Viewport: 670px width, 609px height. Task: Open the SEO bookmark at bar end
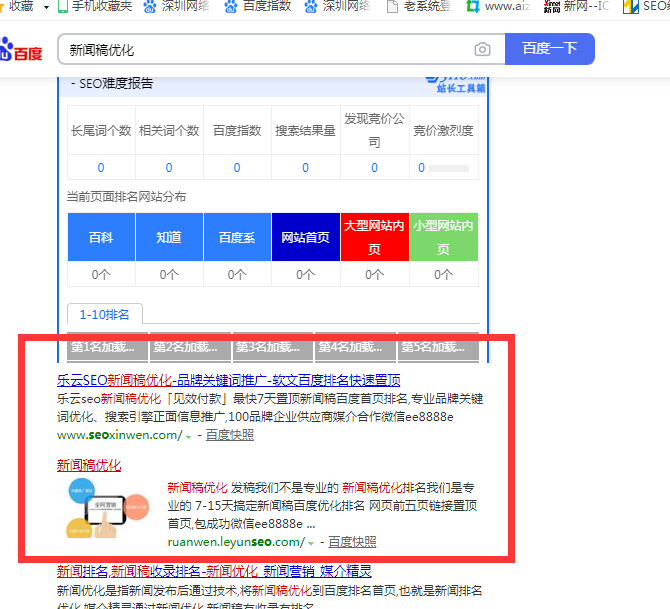[x=646, y=6]
